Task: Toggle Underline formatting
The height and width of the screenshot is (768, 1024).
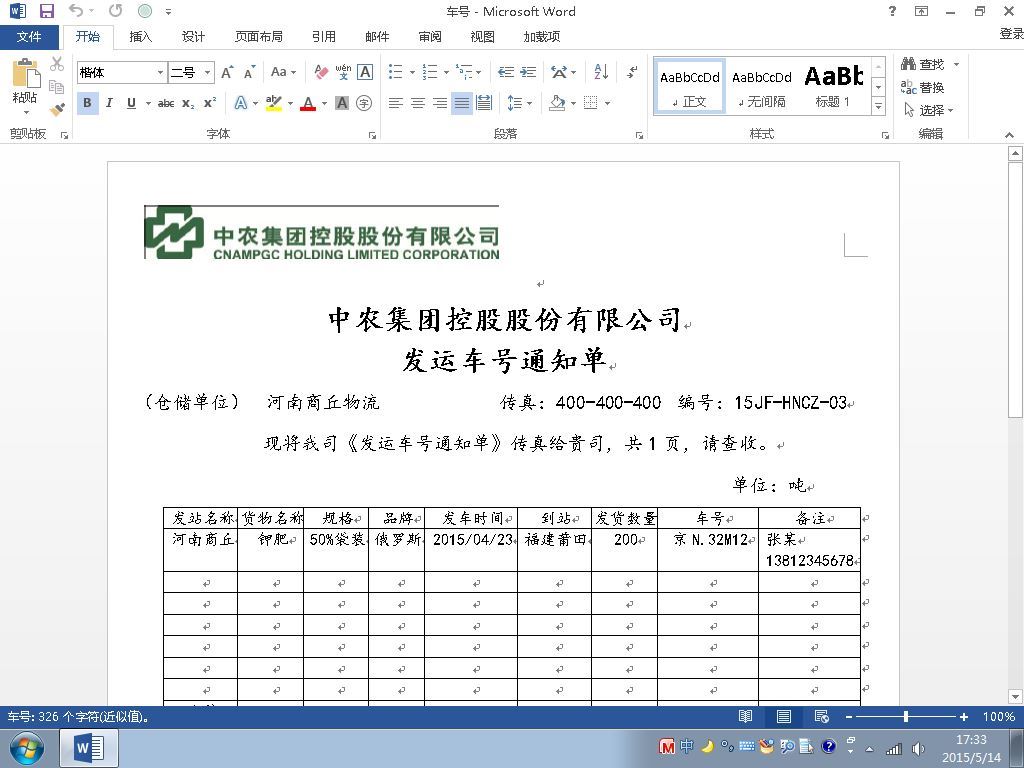Action: (131, 103)
